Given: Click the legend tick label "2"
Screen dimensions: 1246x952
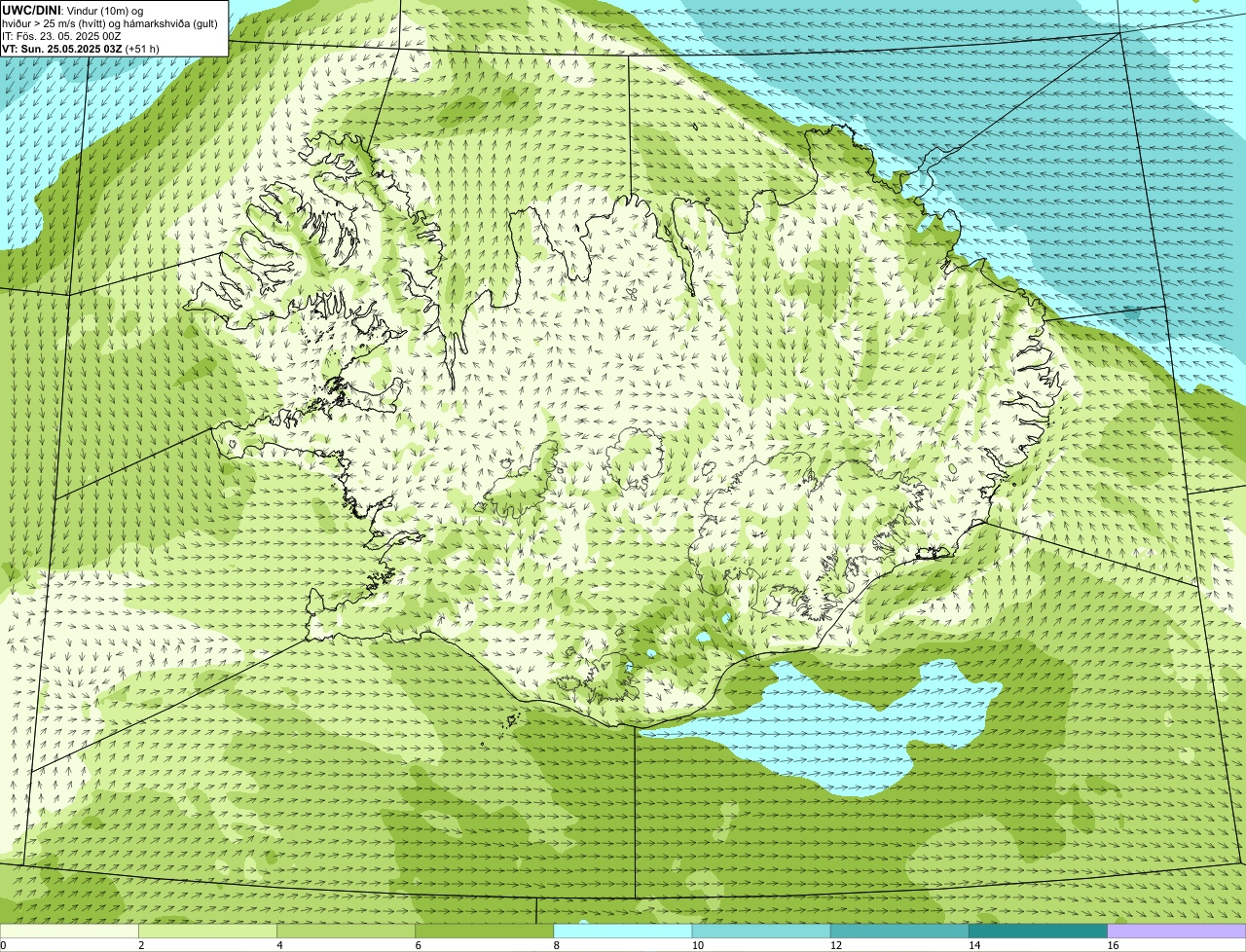Looking at the screenshot, I should pos(141,945).
